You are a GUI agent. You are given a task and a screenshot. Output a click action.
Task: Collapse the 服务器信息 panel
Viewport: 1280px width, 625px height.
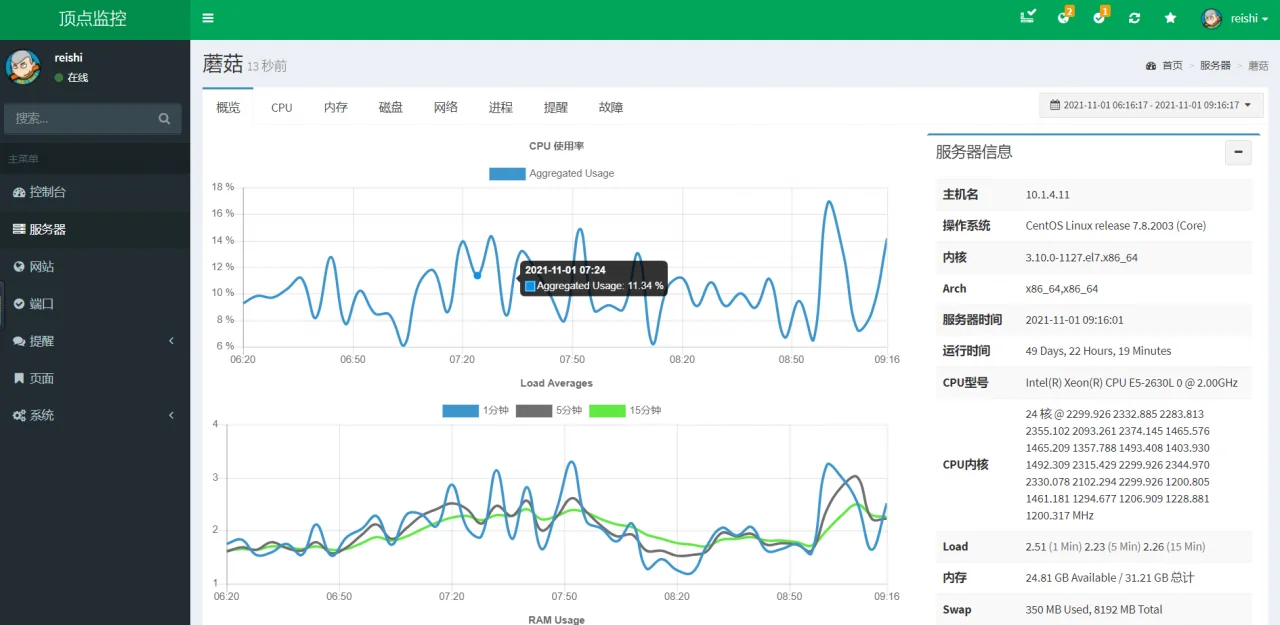click(x=1238, y=152)
